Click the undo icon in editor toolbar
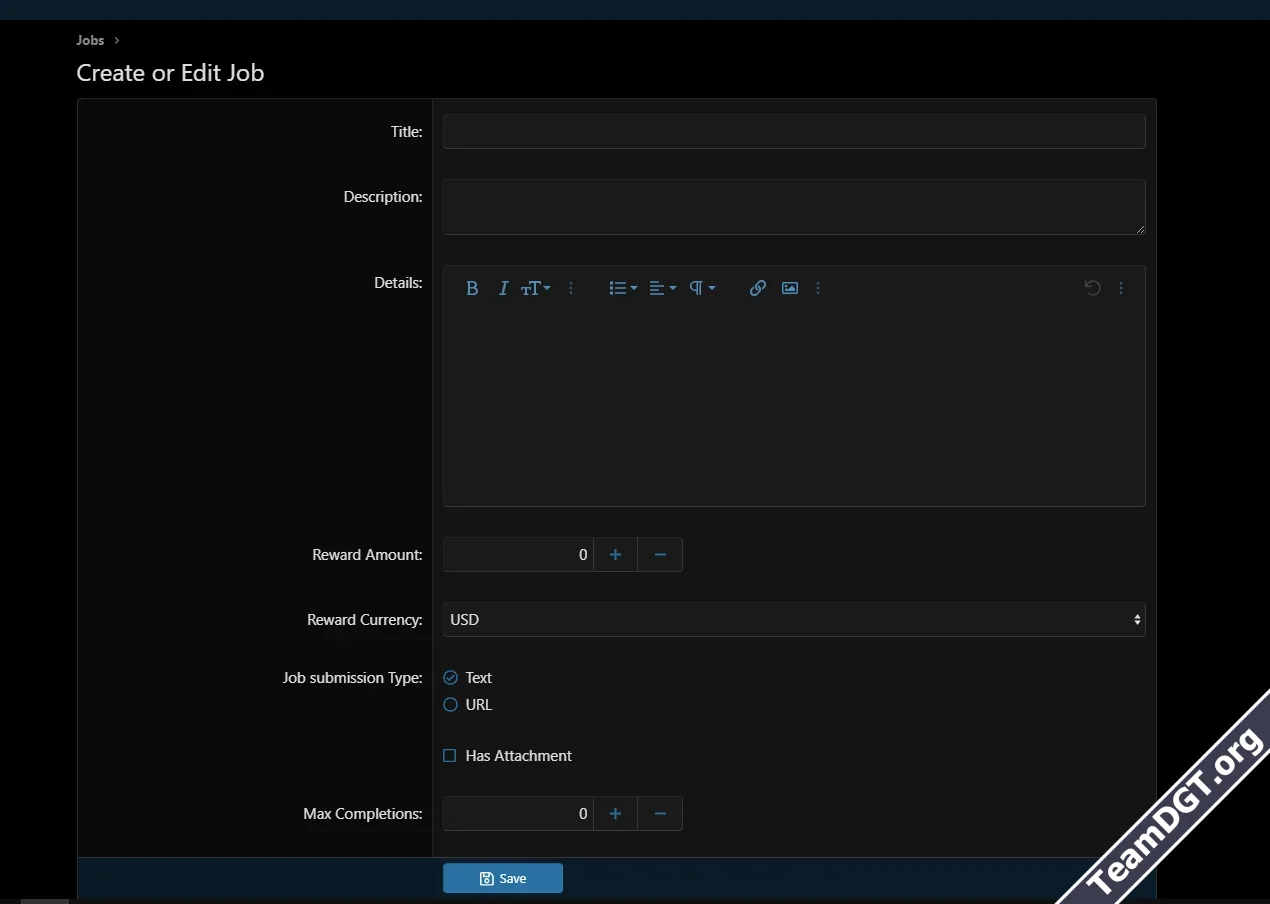This screenshot has height=904, width=1270. tap(1093, 288)
